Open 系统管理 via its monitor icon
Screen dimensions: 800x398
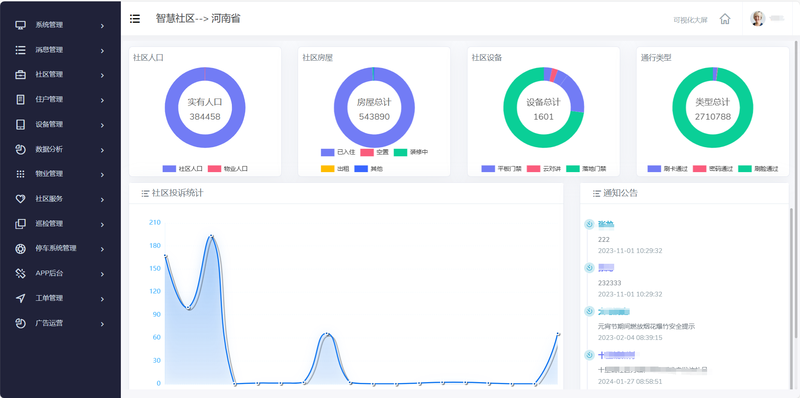pos(20,25)
